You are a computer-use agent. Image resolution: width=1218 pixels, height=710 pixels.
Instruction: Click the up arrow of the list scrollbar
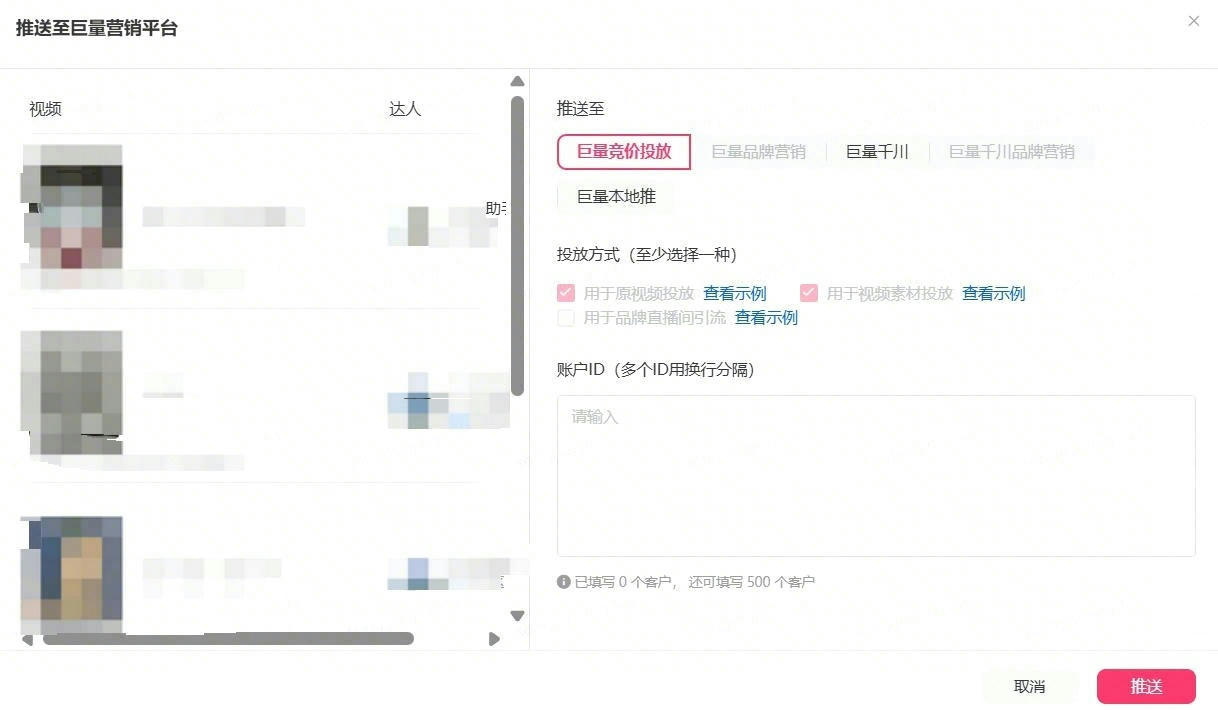coord(517,81)
